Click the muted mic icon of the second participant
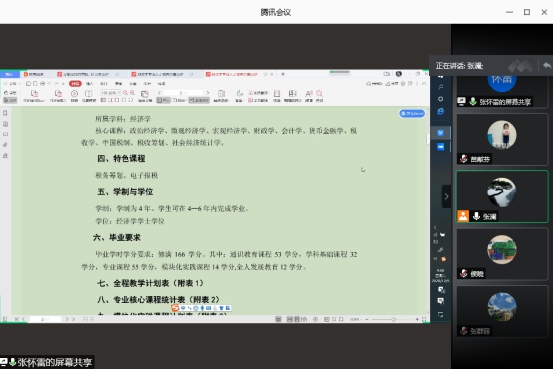 (464, 159)
